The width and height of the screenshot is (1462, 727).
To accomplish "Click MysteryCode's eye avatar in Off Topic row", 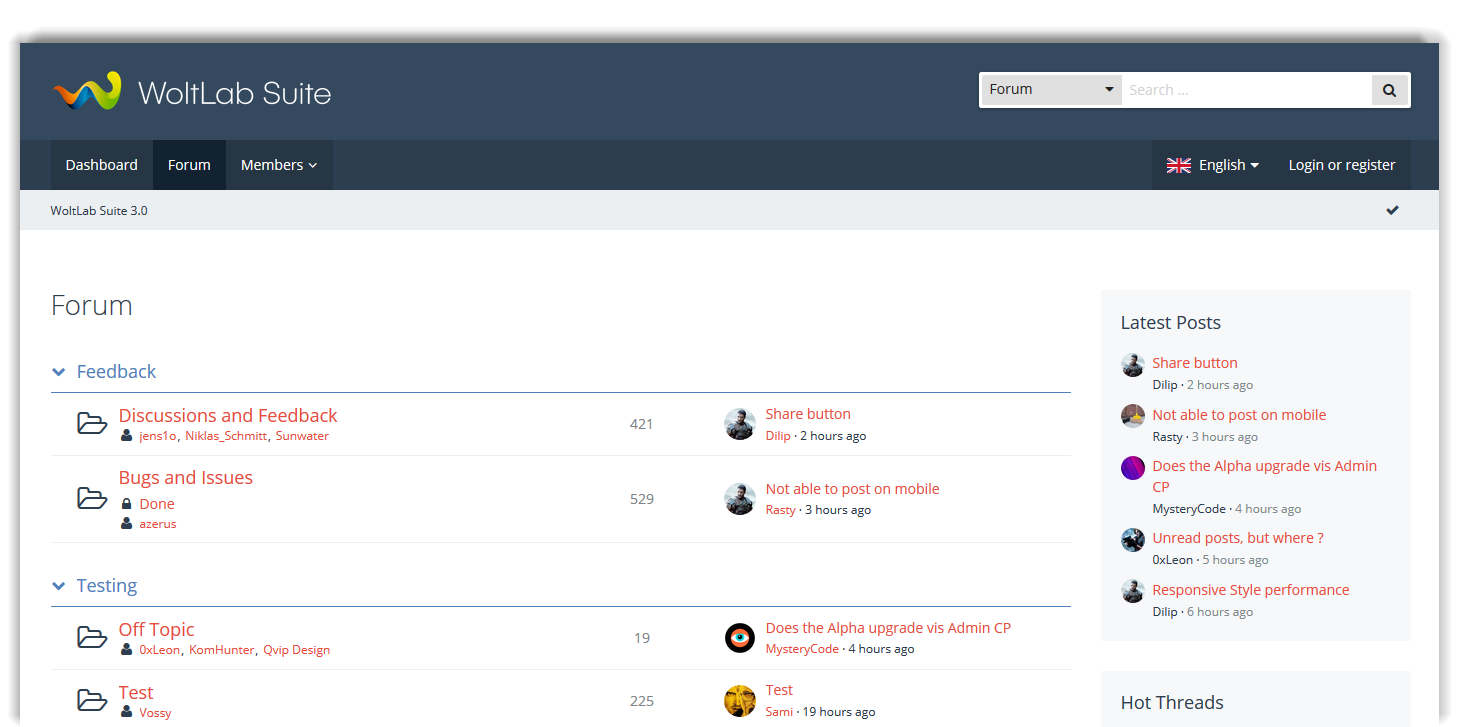I will pyautogui.click(x=740, y=638).
